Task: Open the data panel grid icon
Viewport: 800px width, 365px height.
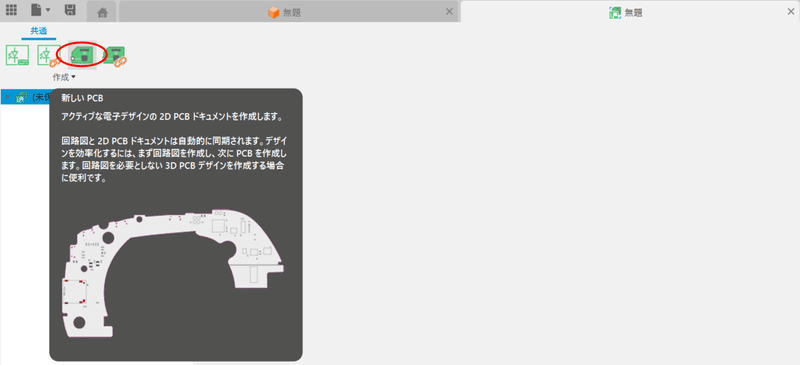Action: point(11,10)
